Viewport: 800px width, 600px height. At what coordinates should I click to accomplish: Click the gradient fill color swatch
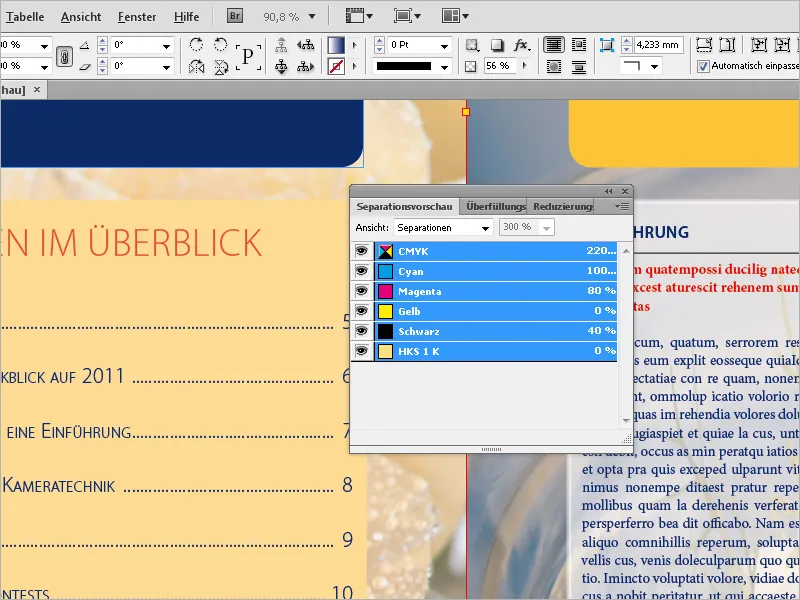[x=336, y=45]
